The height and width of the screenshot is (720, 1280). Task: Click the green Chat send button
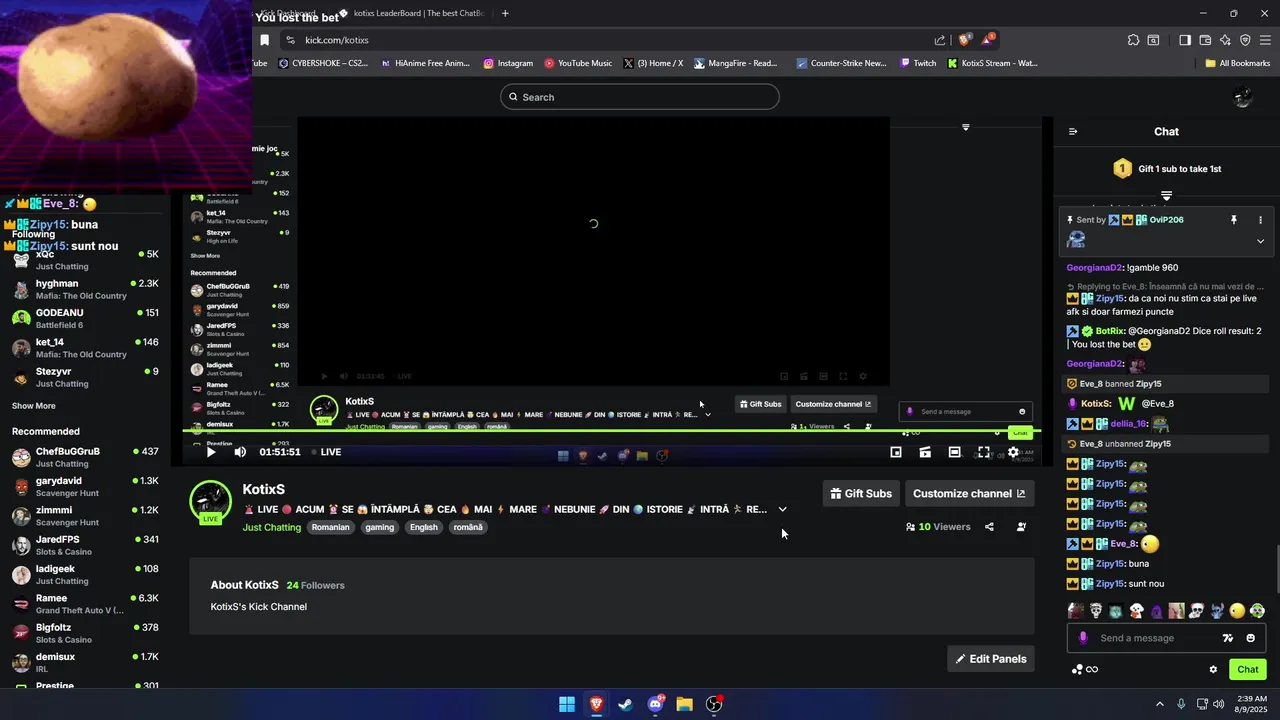[1248, 670]
